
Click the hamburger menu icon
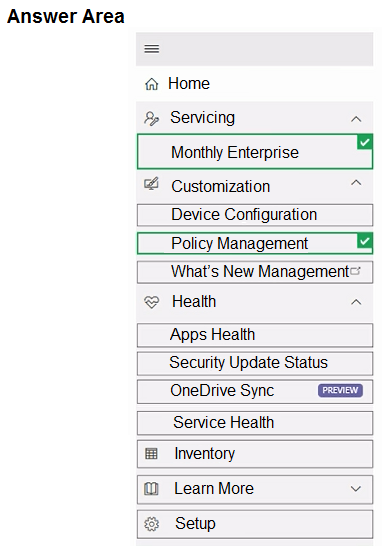pos(152,49)
